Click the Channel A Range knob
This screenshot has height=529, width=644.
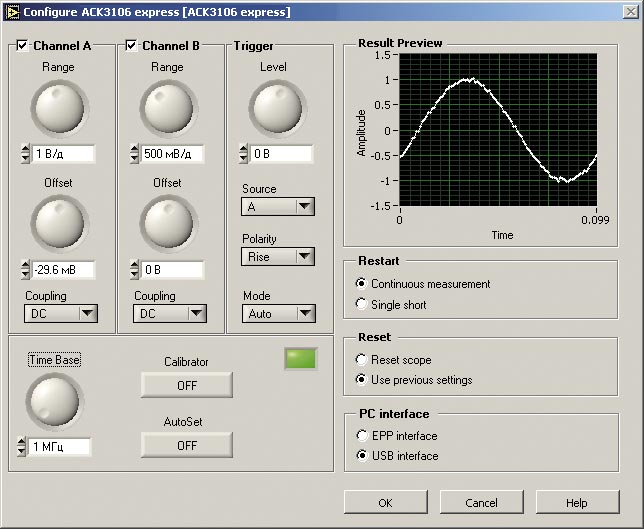pyautogui.click(x=58, y=108)
